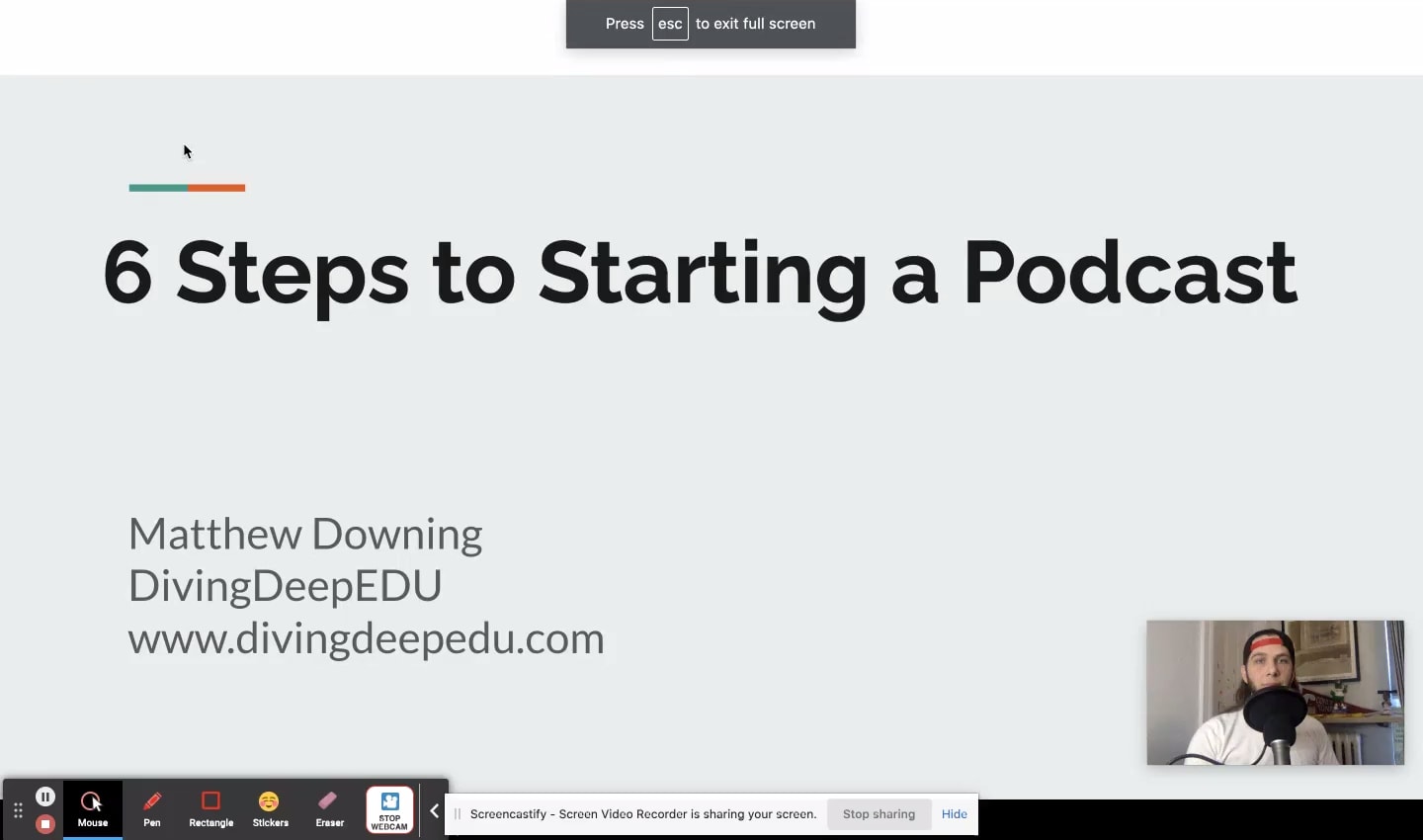Select the Rectangle drawing tool
The image size is (1423, 840).
coord(210,808)
